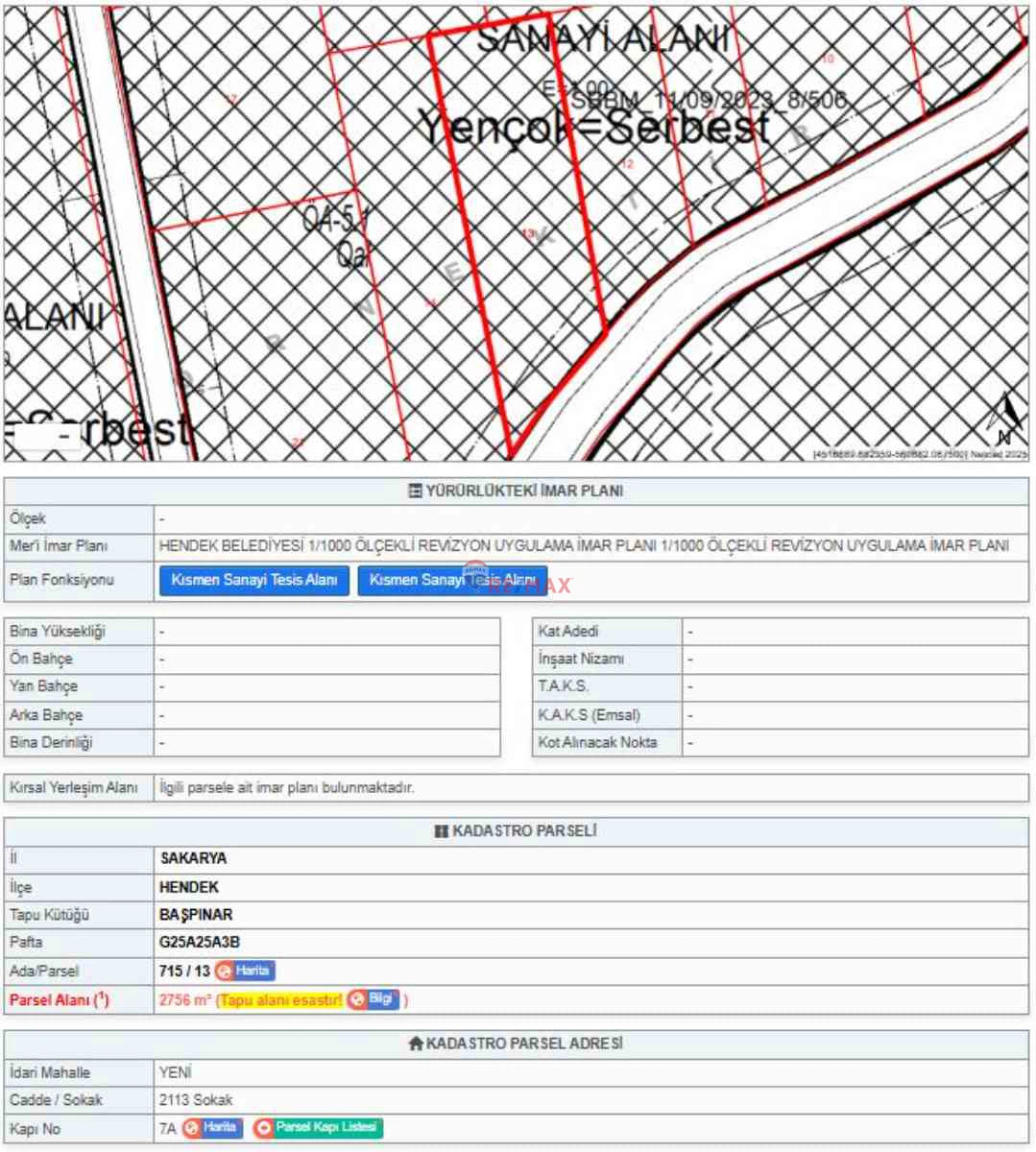
Task: Click the HENDEK district value
Action: [x=189, y=887]
